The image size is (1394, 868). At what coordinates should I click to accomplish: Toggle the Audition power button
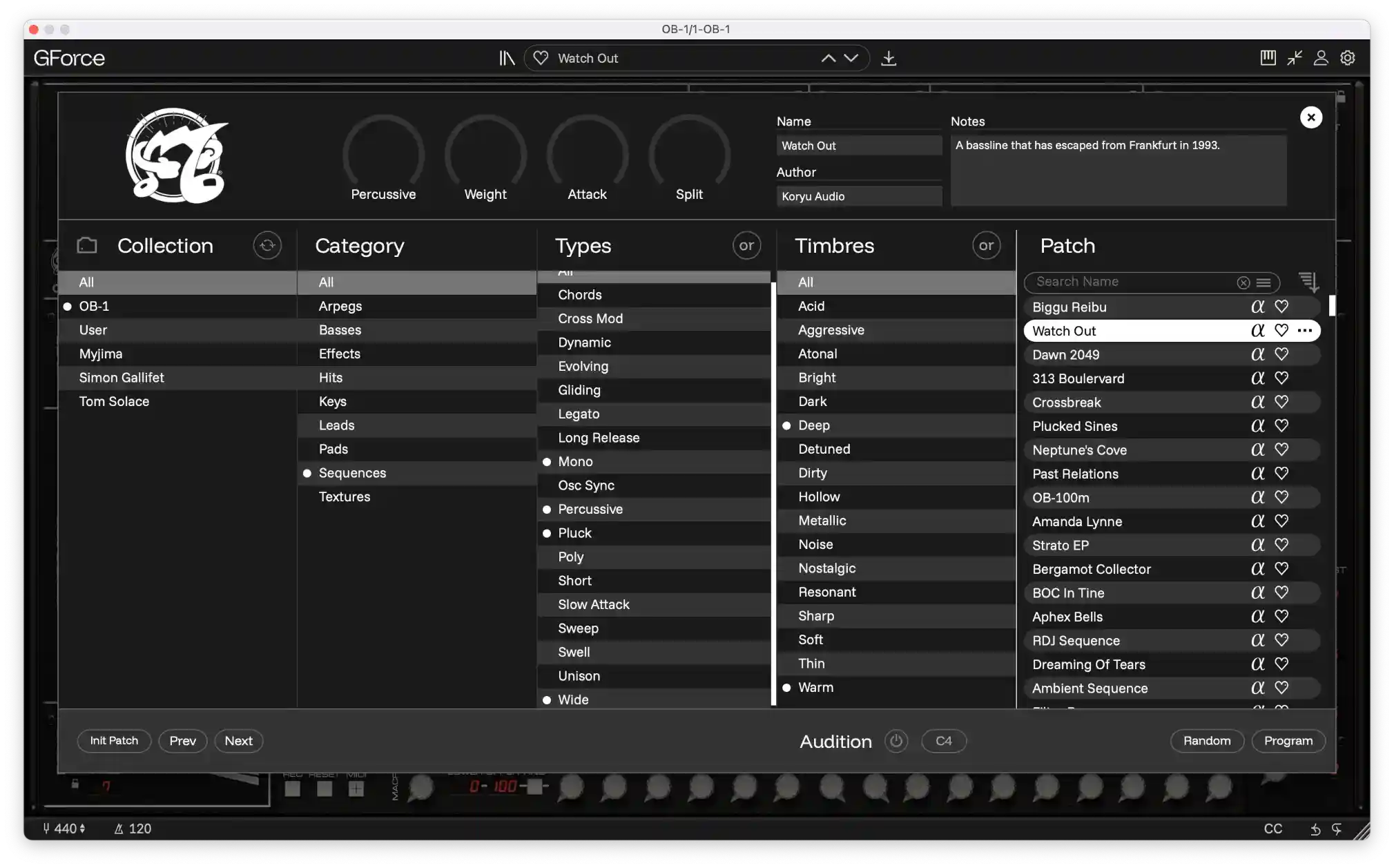point(896,741)
